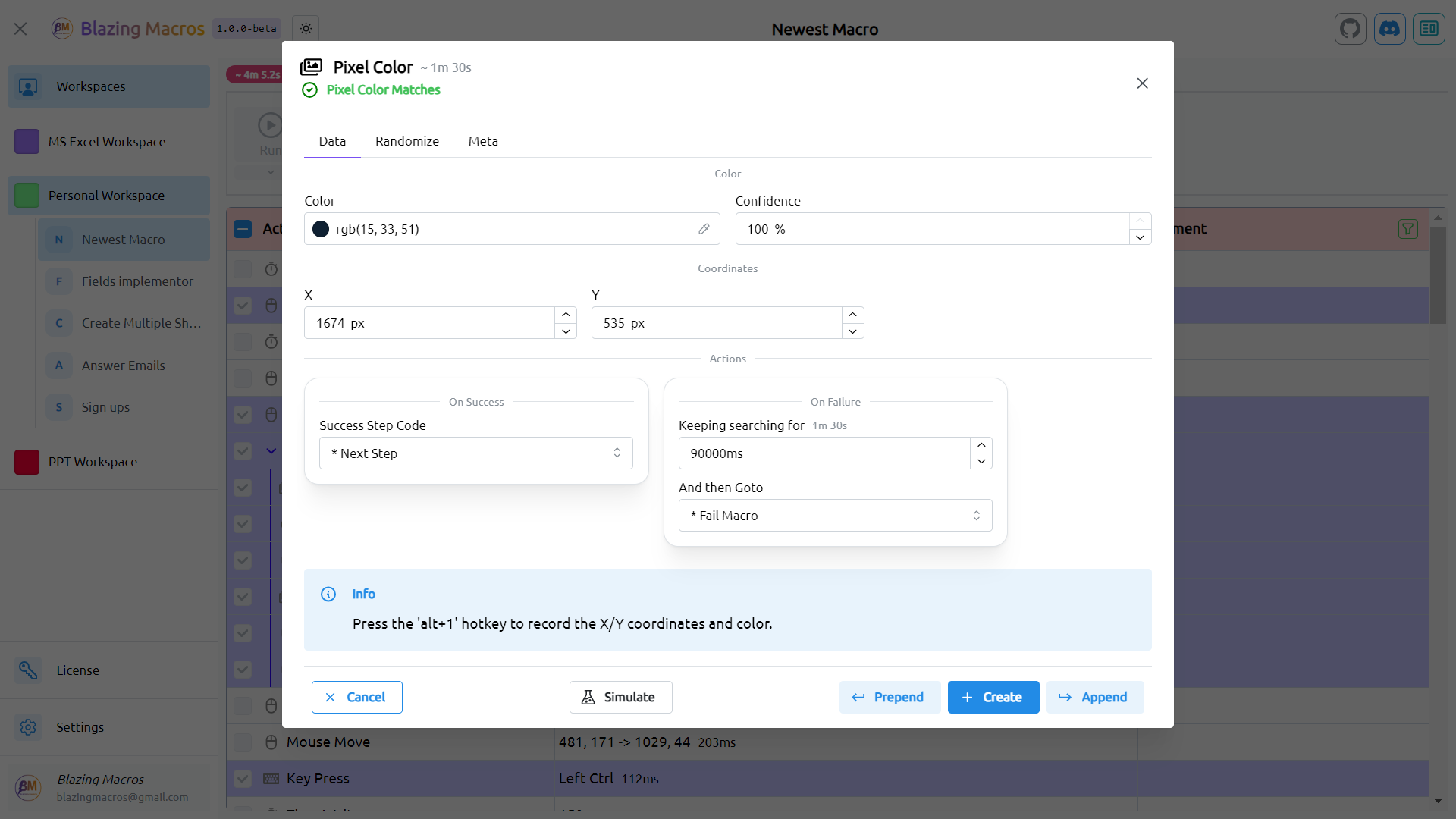Screen dimensions: 1456x819
Task: Decrease the Y coordinate value
Action: tap(852, 331)
